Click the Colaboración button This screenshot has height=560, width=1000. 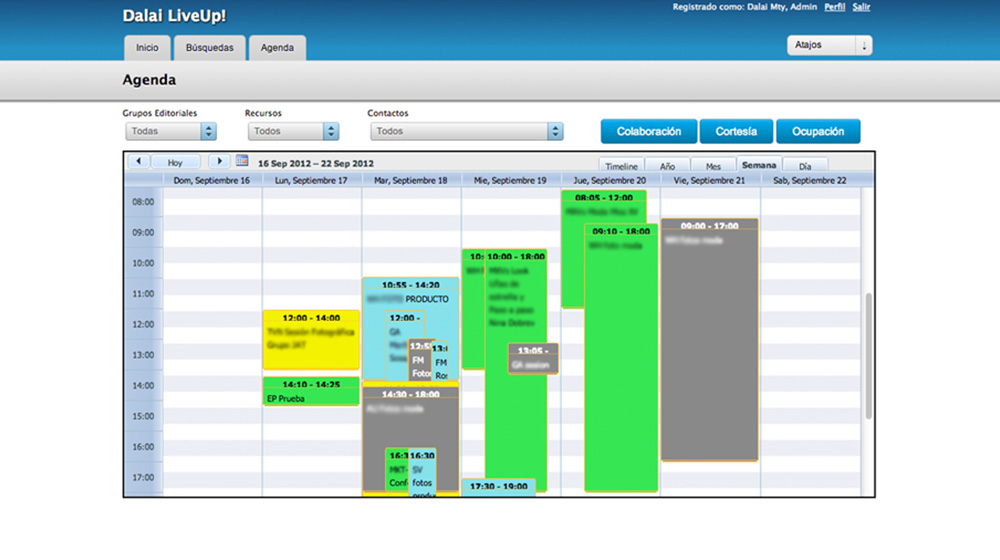648,131
